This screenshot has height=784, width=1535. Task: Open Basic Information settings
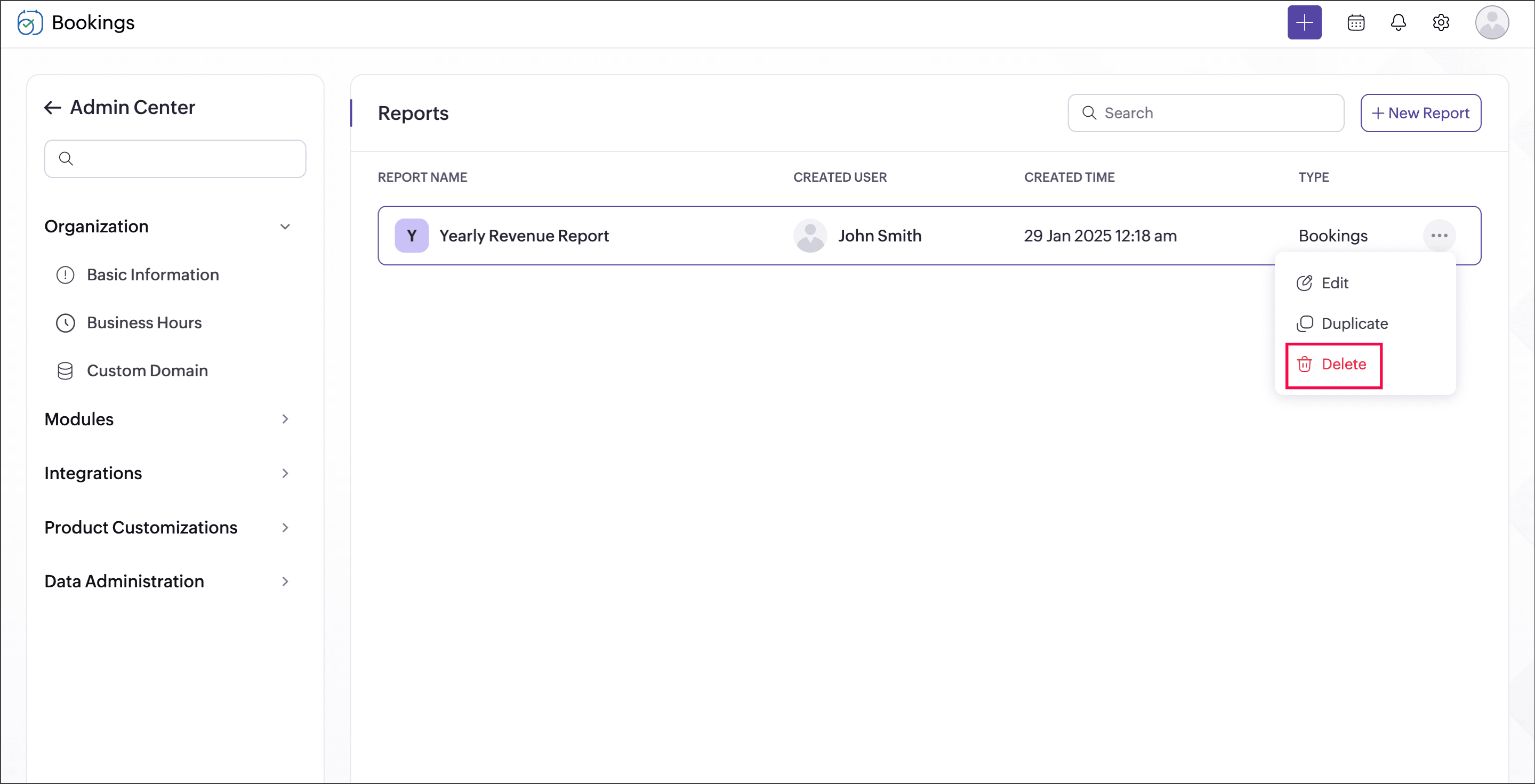tap(152, 274)
